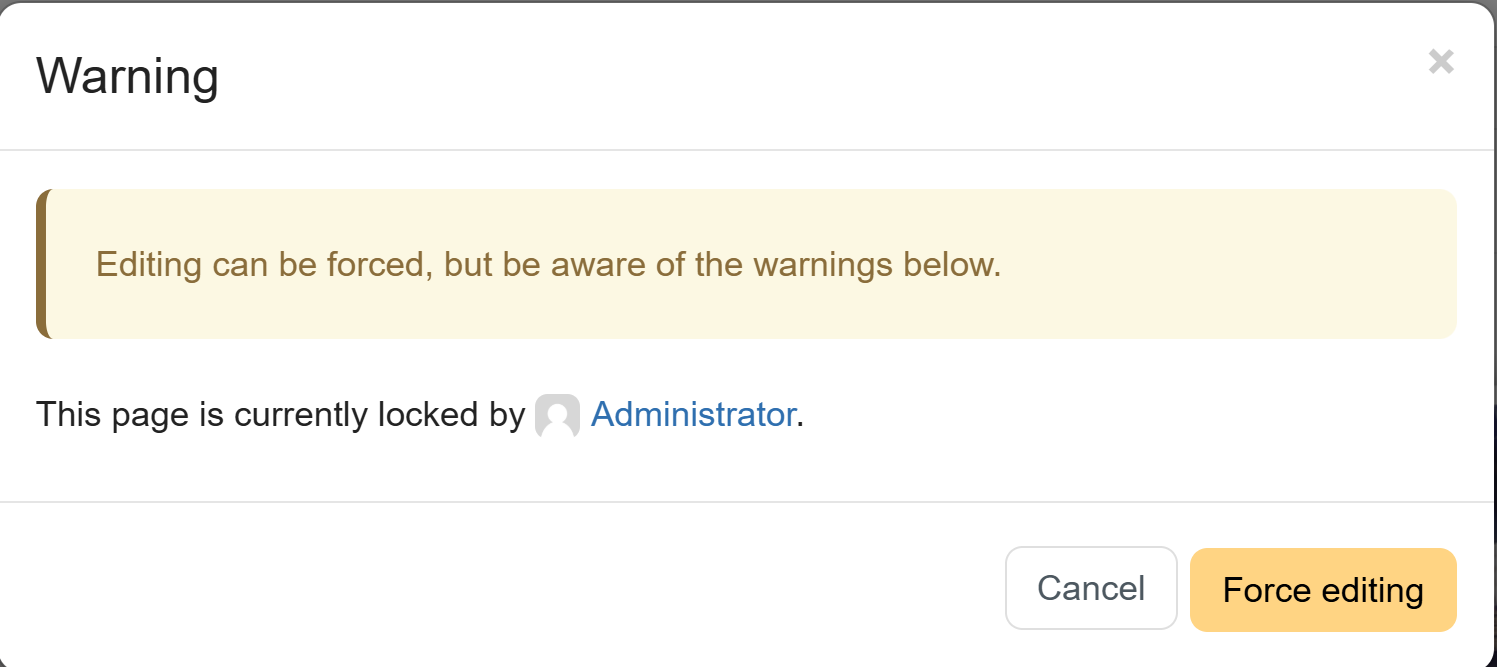Open the Administrator profile link

point(693,414)
